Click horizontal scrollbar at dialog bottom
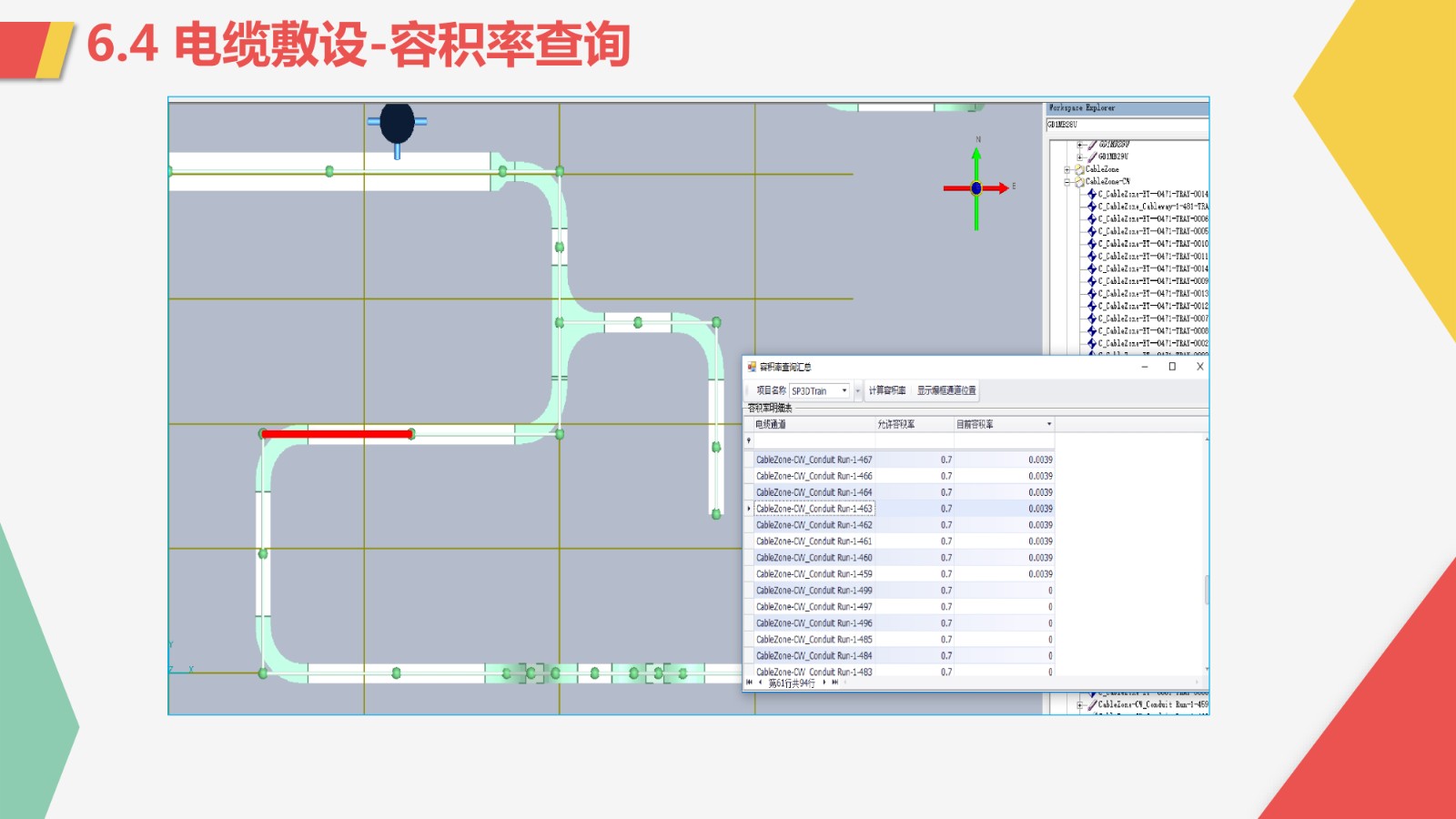This screenshot has height=819, width=1456. 1019,682
